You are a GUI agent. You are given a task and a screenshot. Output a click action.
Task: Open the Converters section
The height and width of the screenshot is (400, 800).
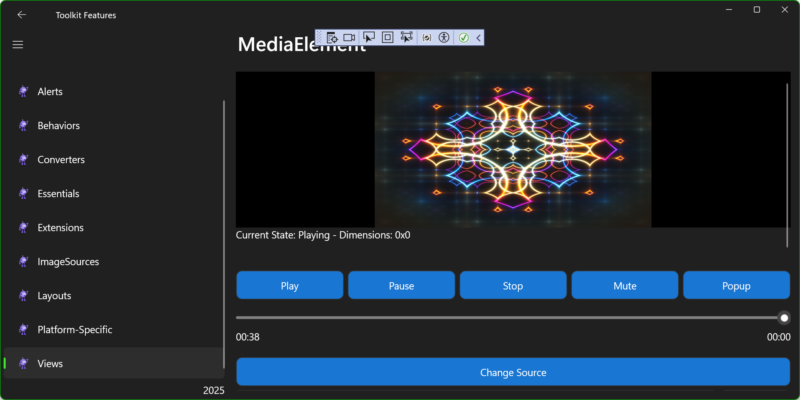(113, 160)
